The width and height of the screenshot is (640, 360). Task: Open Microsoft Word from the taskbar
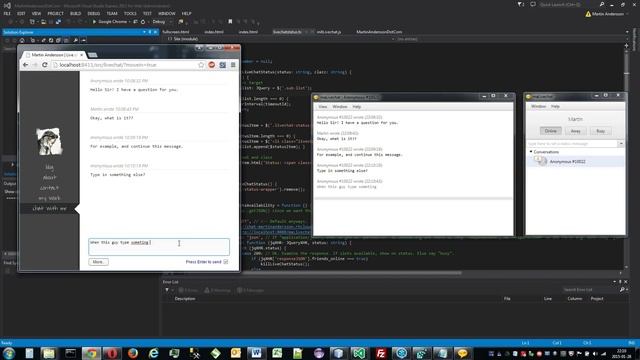256,353
